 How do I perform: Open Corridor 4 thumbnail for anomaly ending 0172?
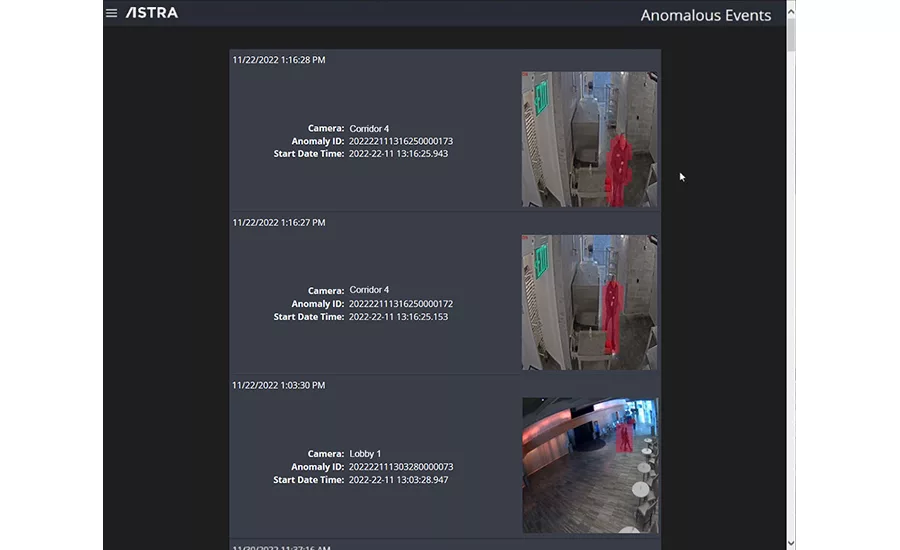tap(589, 302)
